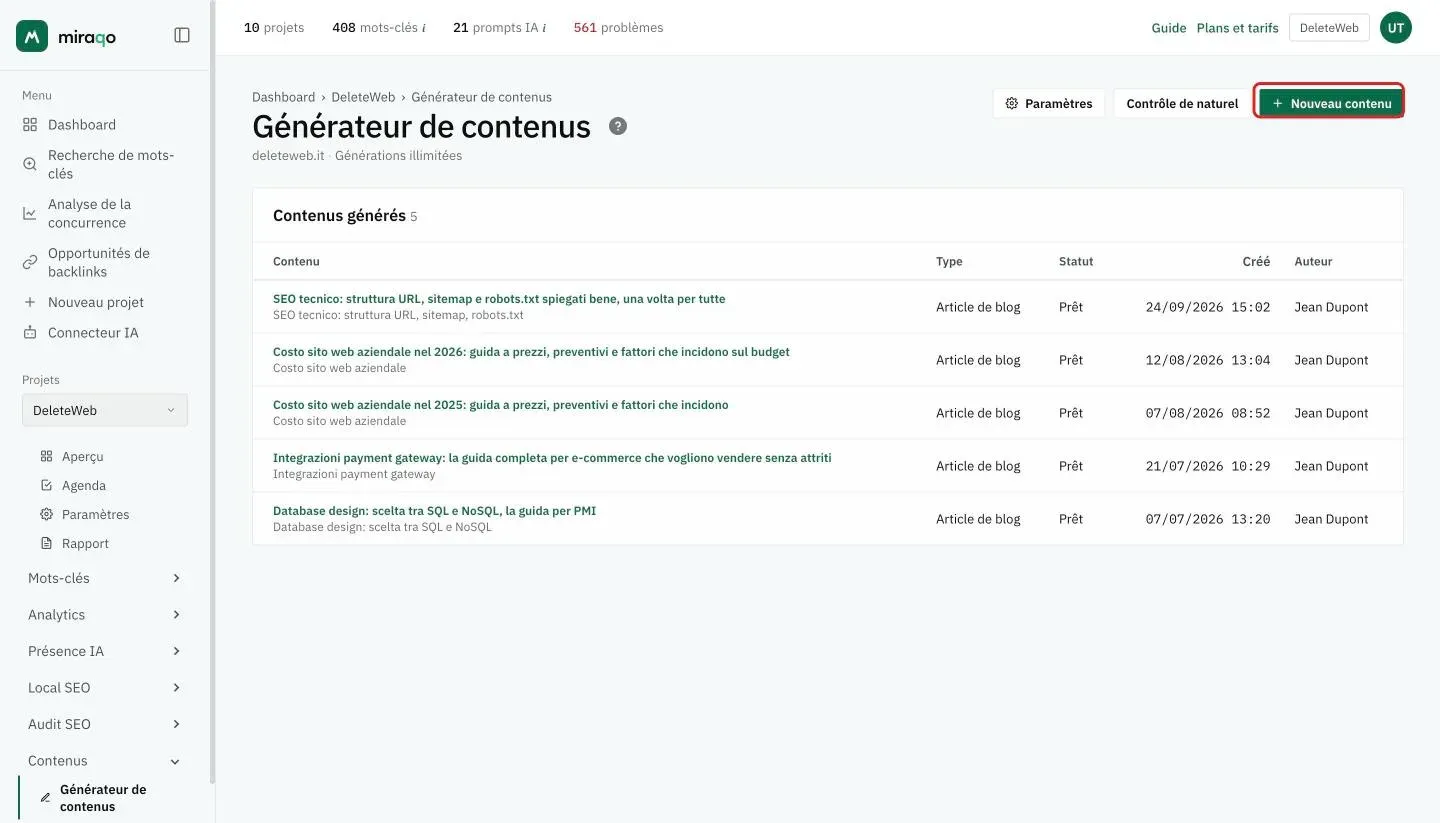This screenshot has height=823, width=1440.
Task: Expand the Audit SEO section
Action: click(x=105, y=724)
